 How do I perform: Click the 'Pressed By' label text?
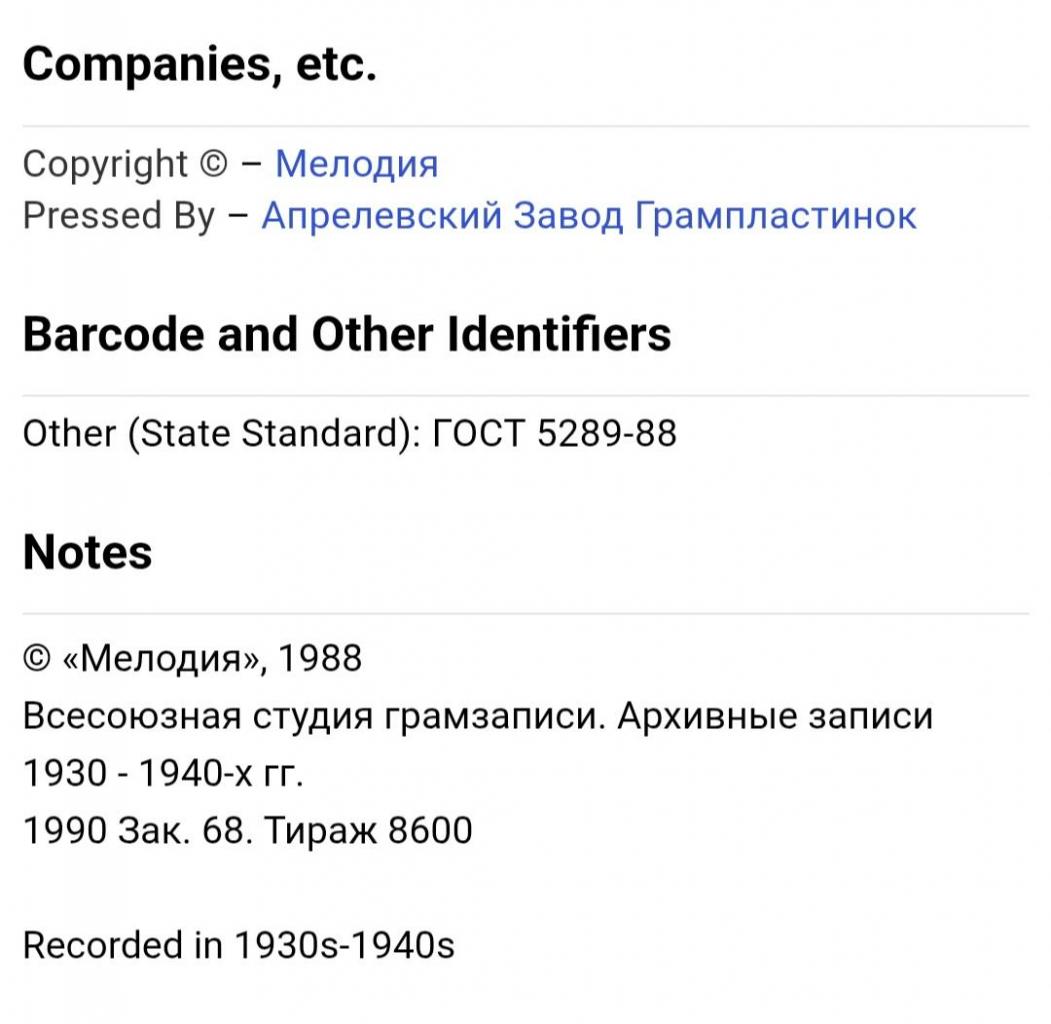pyautogui.click(x=119, y=216)
